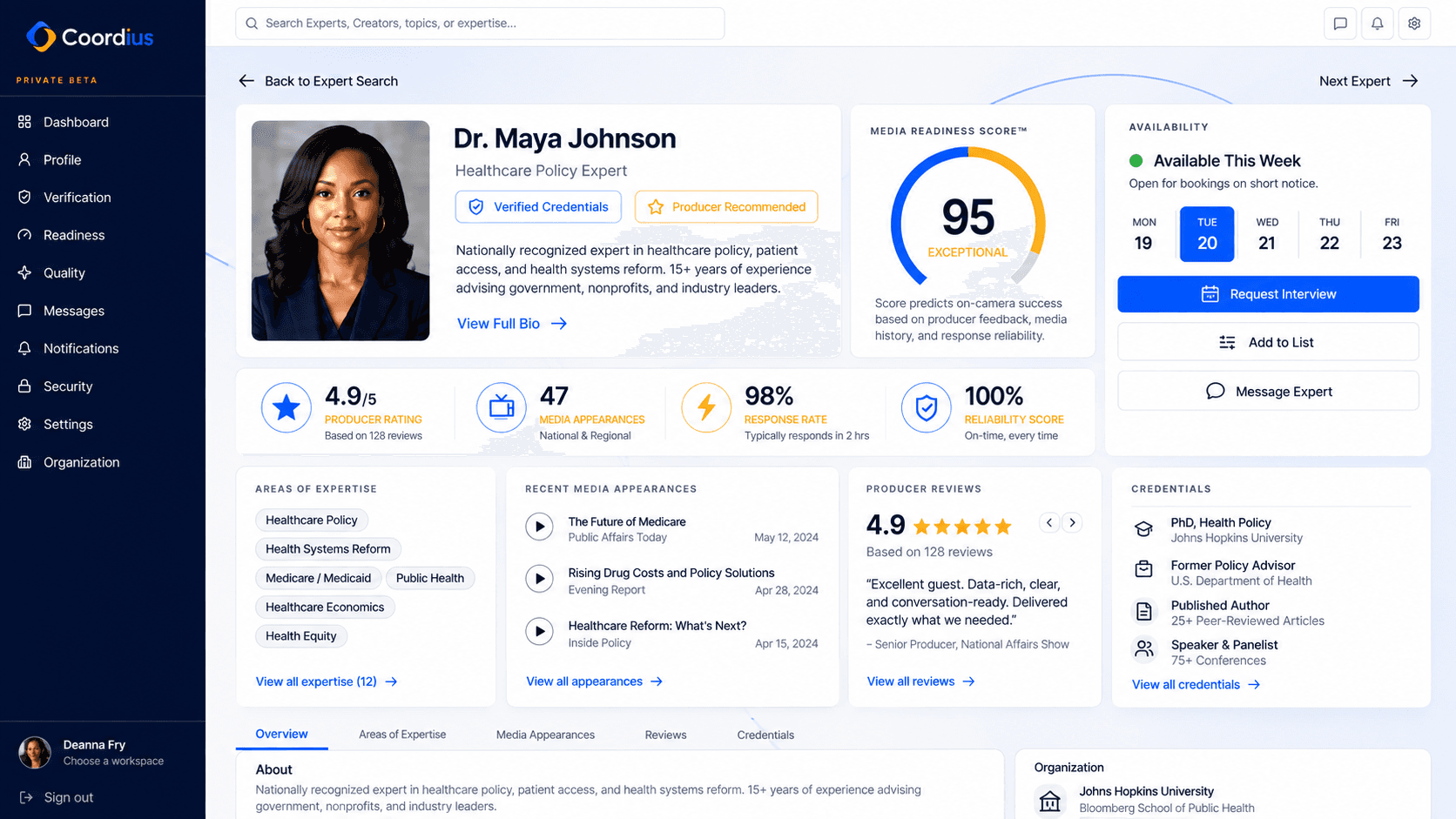The image size is (1456, 819).
Task: Click the Media Appearances TV icon
Action: pos(502,407)
